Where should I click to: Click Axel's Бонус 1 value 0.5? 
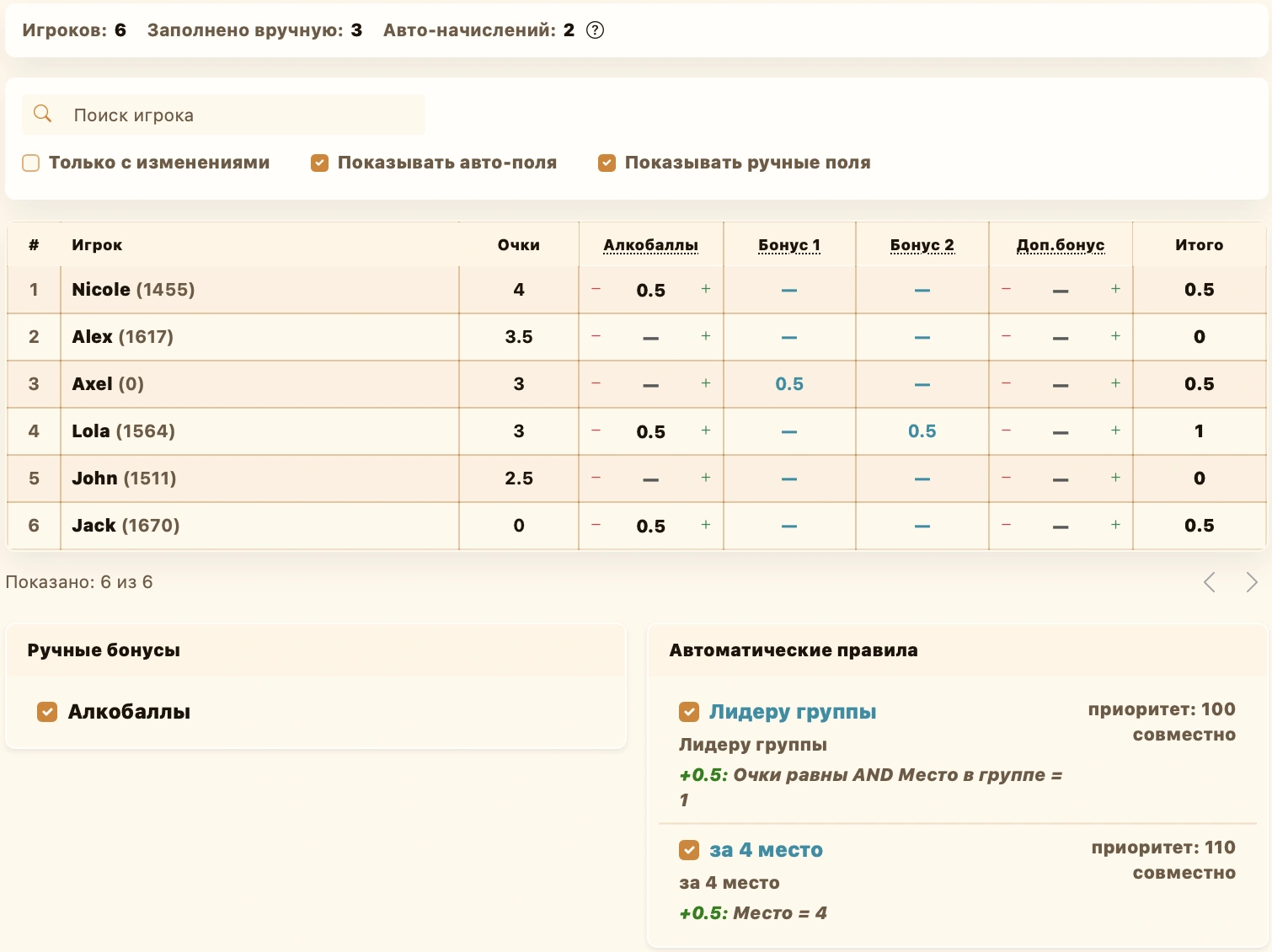click(789, 384)
